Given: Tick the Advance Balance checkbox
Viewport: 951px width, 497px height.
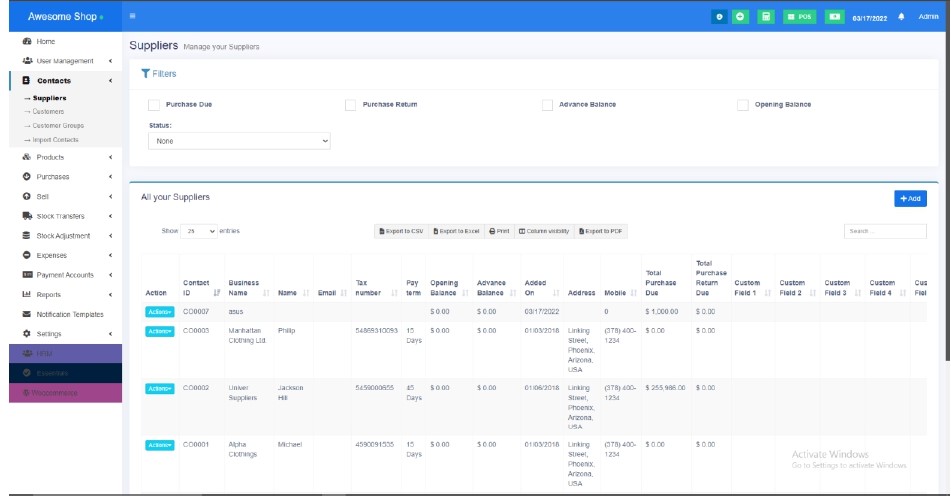Looking at the screenshot, I should click(x=547, y=105).
